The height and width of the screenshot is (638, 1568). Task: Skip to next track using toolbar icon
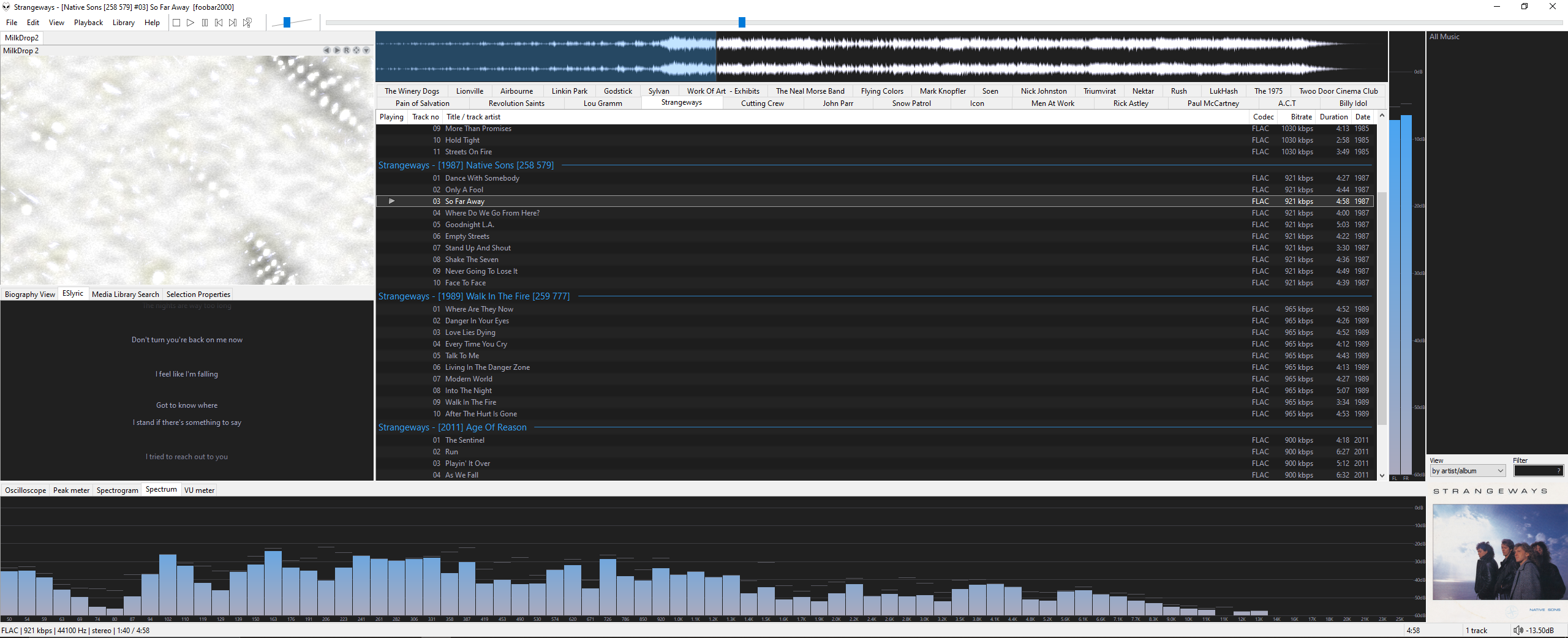233,23
